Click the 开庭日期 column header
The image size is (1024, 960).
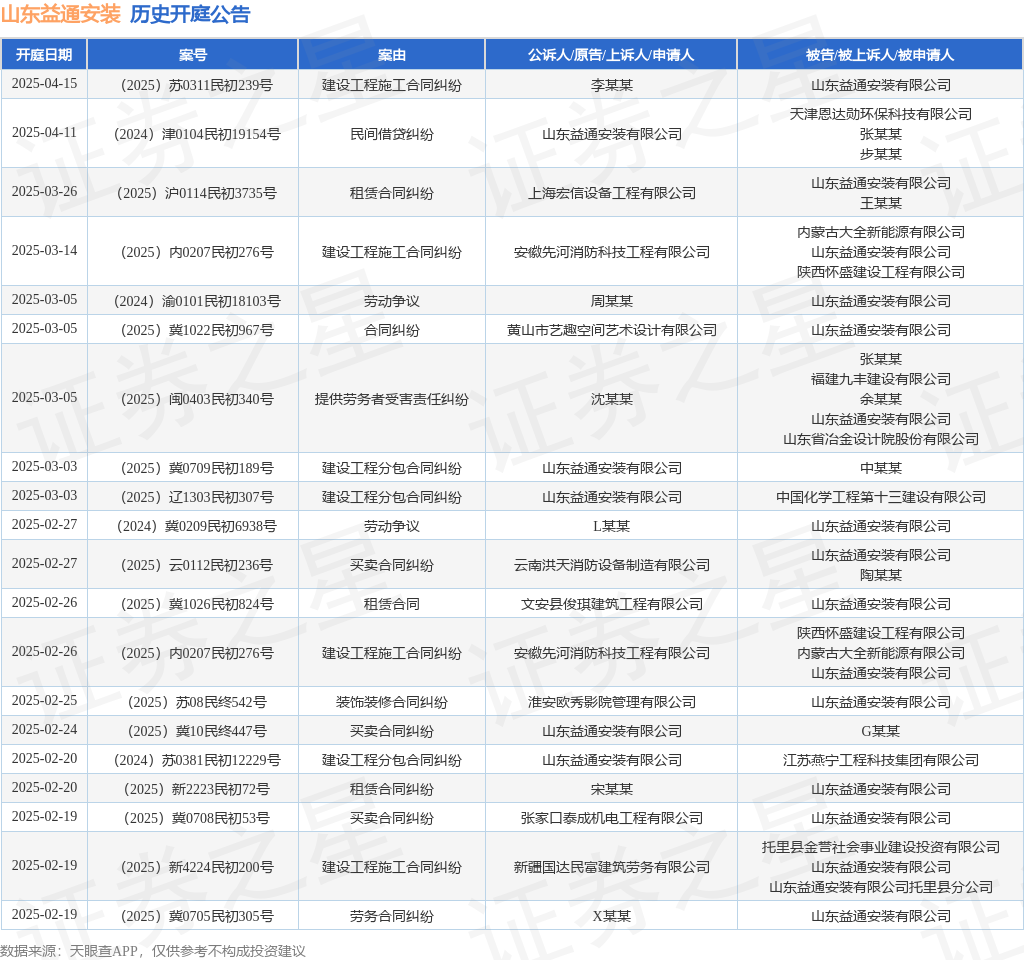click(x=44, y=55)
